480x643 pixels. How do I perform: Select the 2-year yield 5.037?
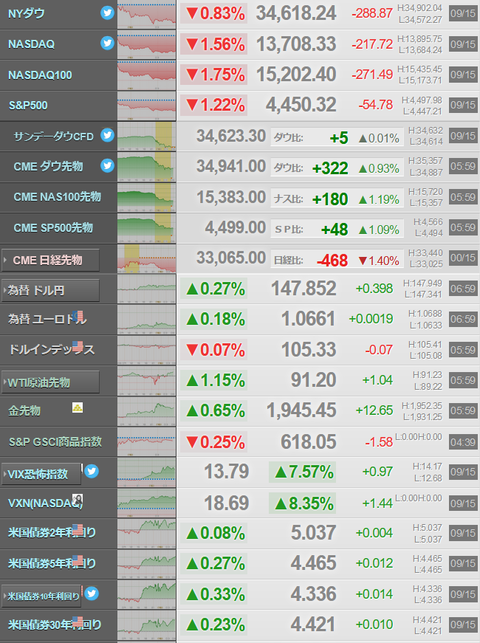click(314, 533)
